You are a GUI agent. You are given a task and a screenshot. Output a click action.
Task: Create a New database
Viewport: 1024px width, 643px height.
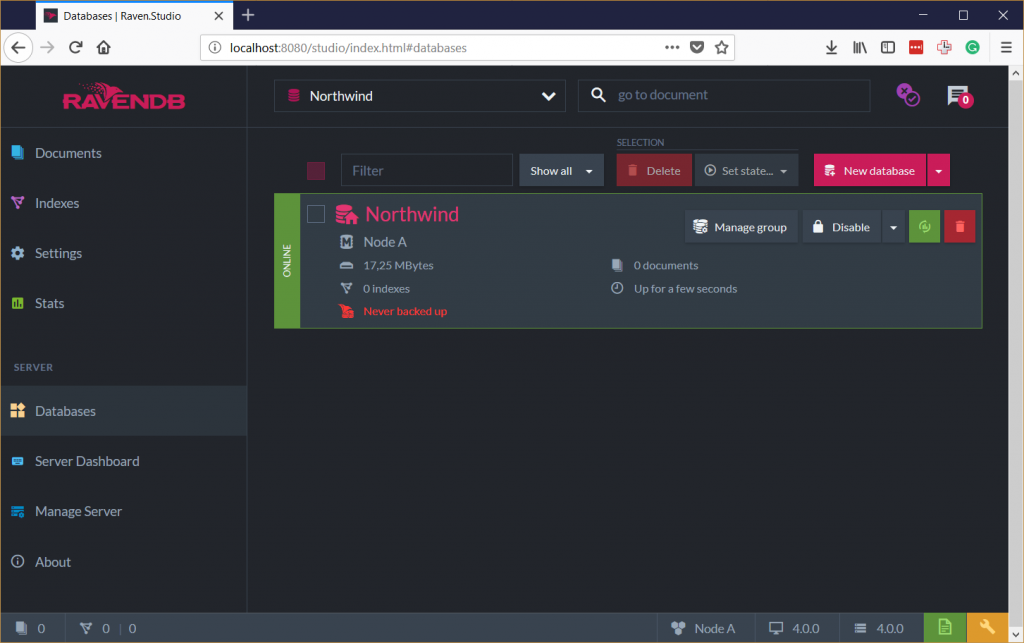click(x=869, y=170)
